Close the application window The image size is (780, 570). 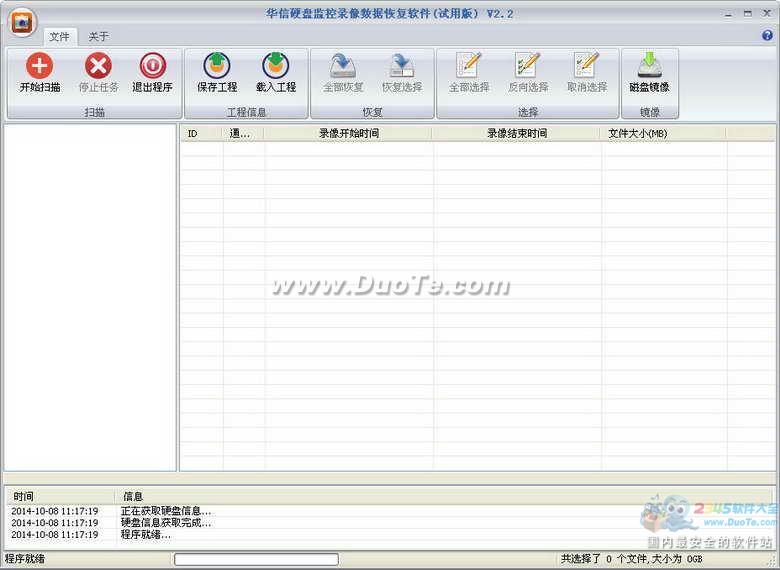pyautogui.click(x=767, y=14)
